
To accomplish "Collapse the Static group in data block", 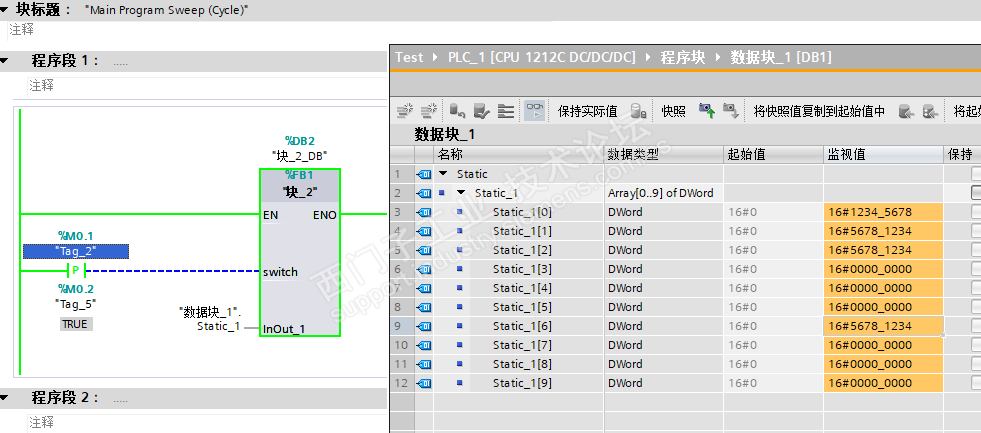I will [x=444, y=174].
